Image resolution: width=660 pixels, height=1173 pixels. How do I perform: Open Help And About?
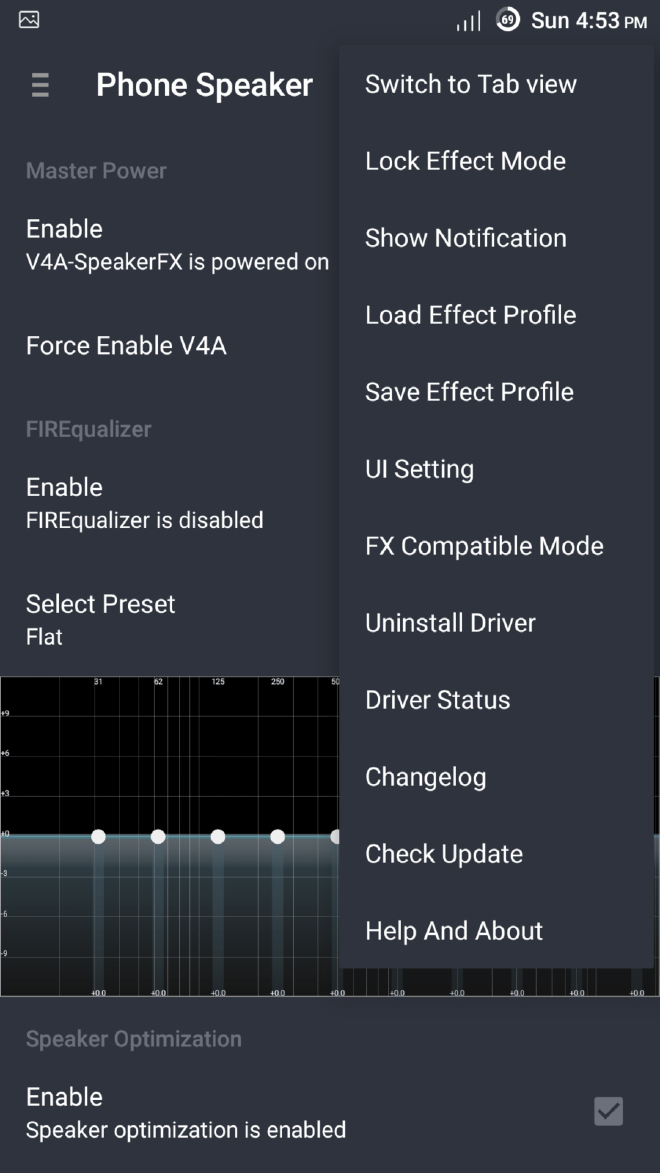click(453, 930)
